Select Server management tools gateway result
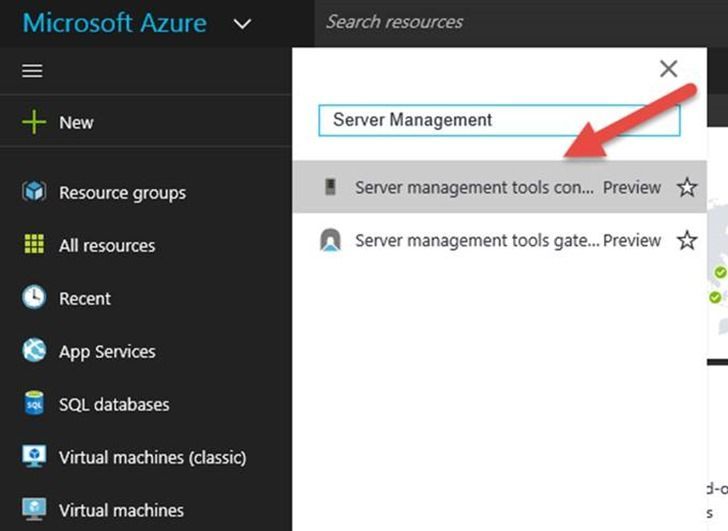This screenshot has width=728, height=531. coord(477,240)
